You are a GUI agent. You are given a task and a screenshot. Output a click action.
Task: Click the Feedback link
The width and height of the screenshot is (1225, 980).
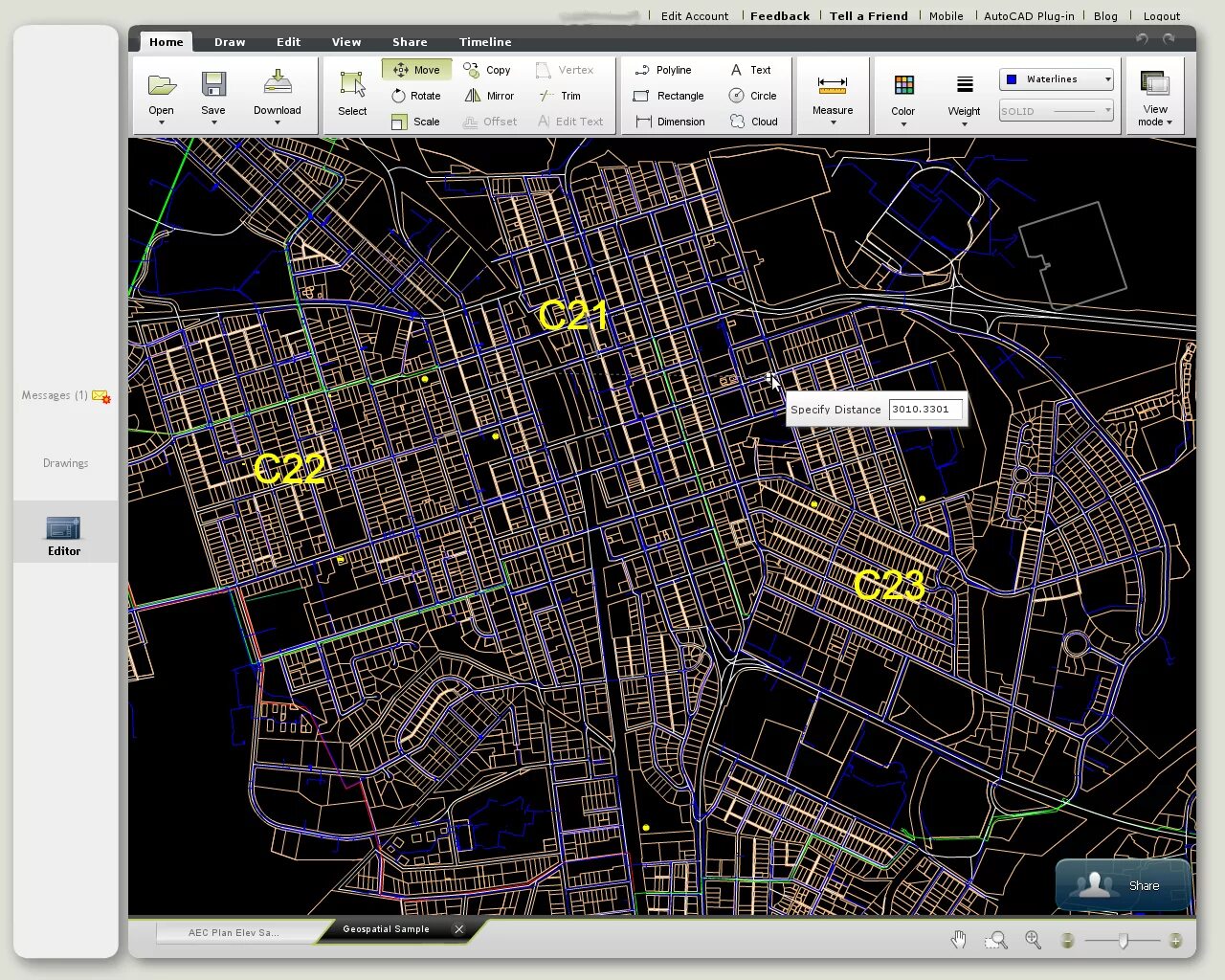tap(780, 16)
